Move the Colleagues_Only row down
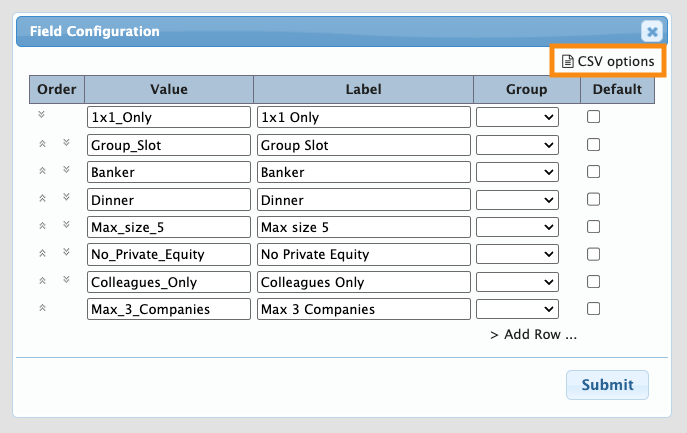Image resolution: width=687 pixels, height=433 pixels. [x=66, y=279]
